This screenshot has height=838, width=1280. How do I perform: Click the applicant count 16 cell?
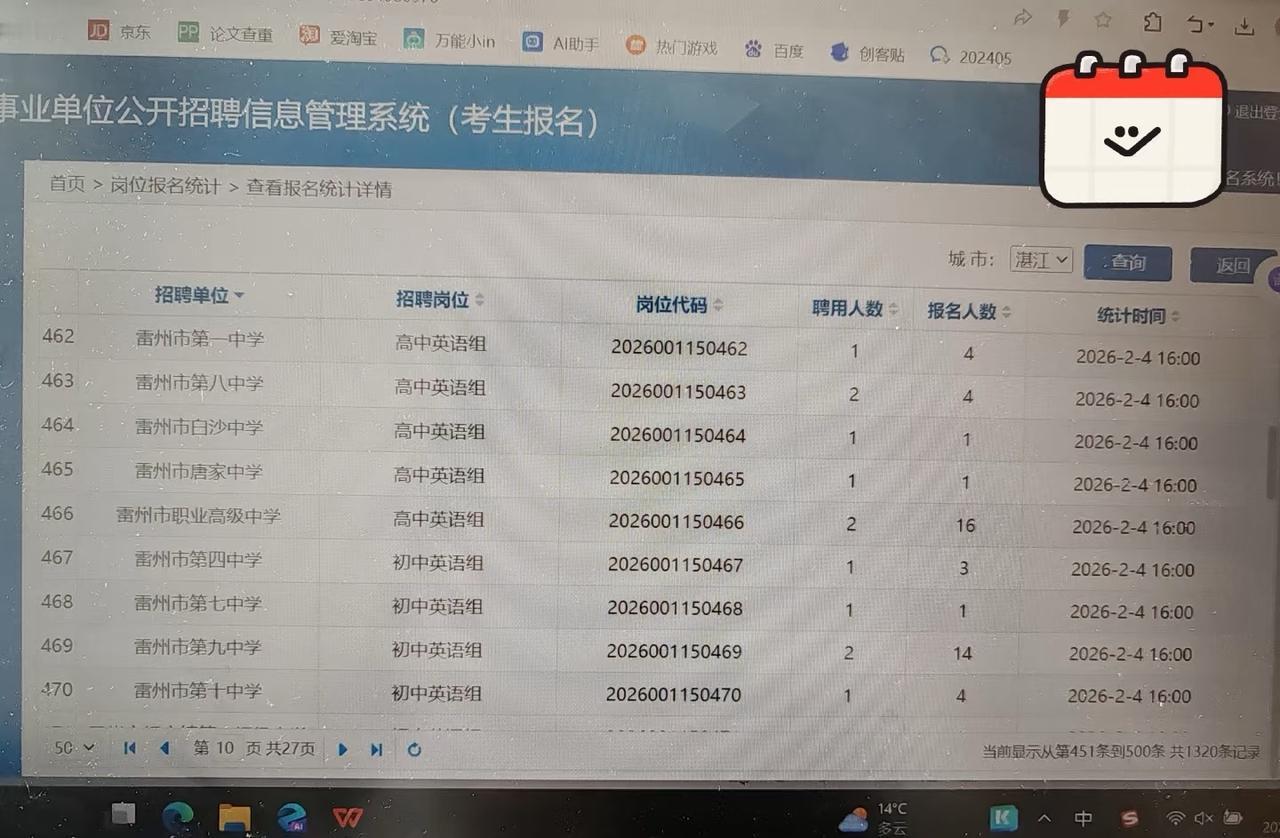pos(965,525)
